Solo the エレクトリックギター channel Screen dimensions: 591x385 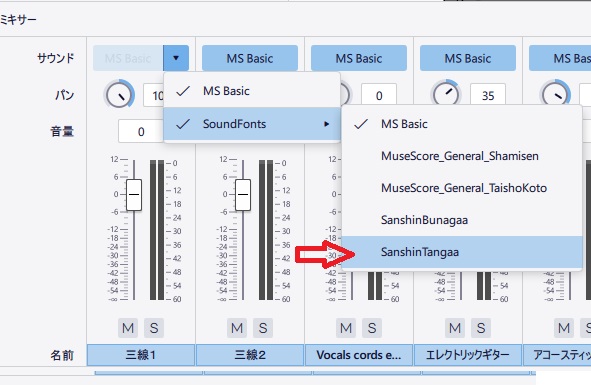tap(481, 328)
